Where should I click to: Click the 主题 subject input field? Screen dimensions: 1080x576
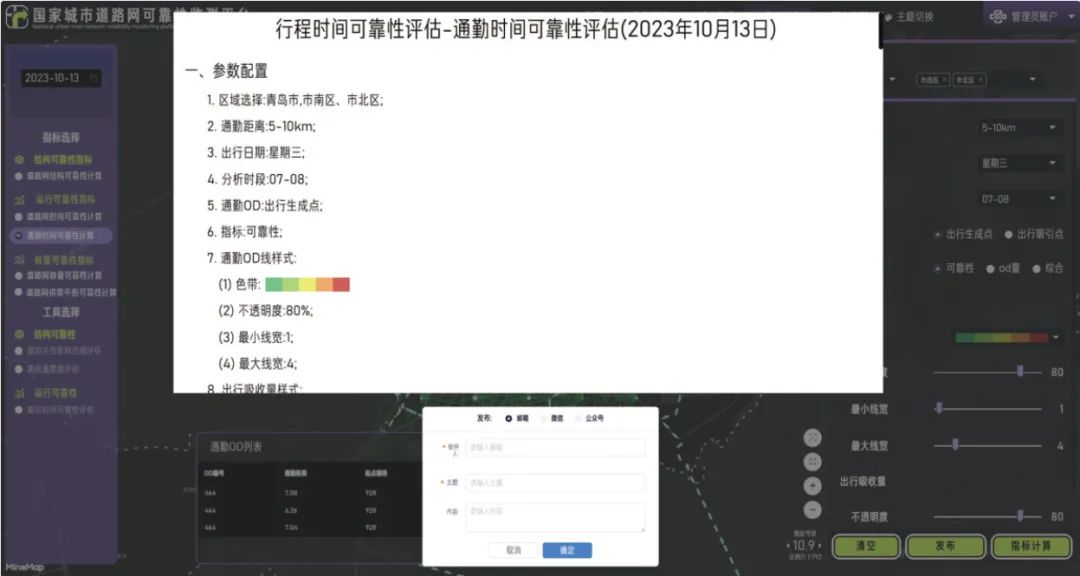(x=555, y=483)
